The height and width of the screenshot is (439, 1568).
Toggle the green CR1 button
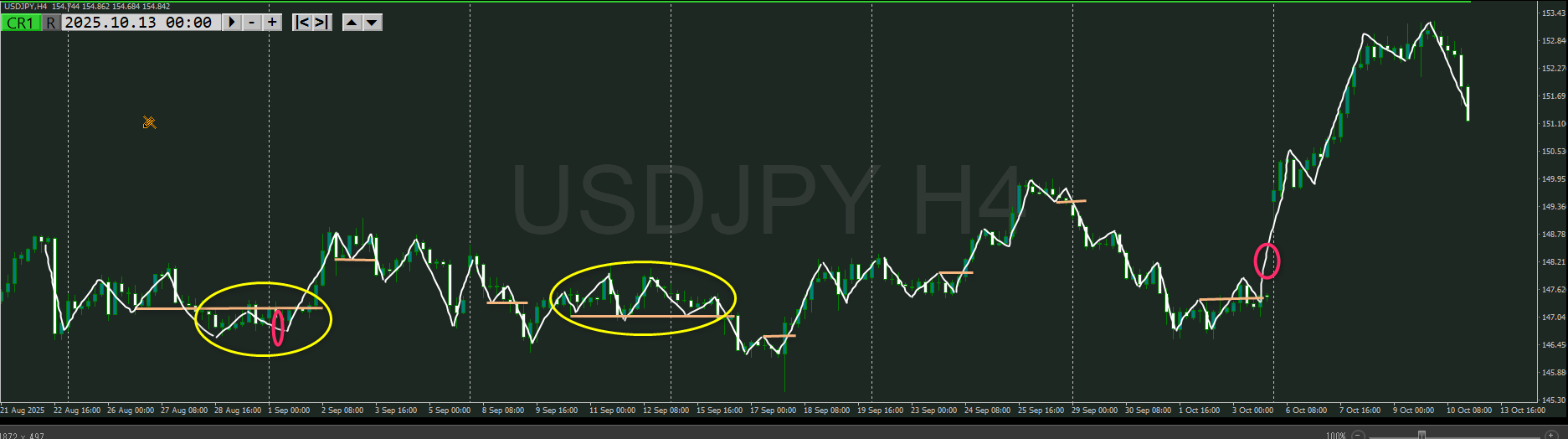coord(20,23)
